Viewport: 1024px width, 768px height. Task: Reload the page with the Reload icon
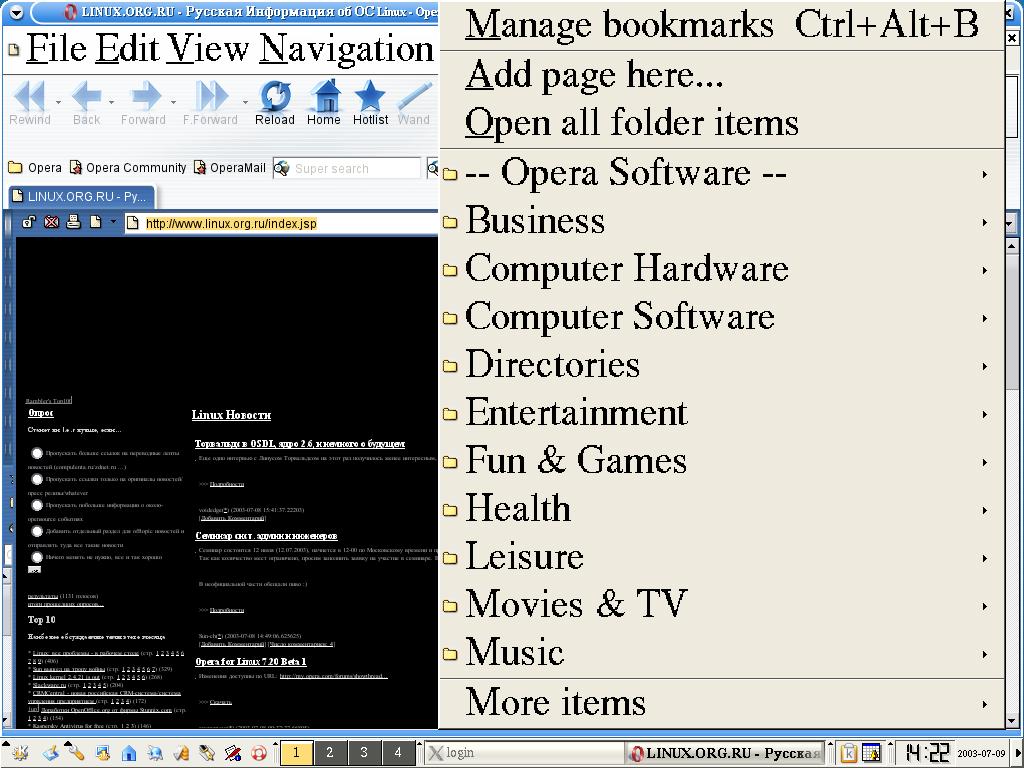pos(275,96)
